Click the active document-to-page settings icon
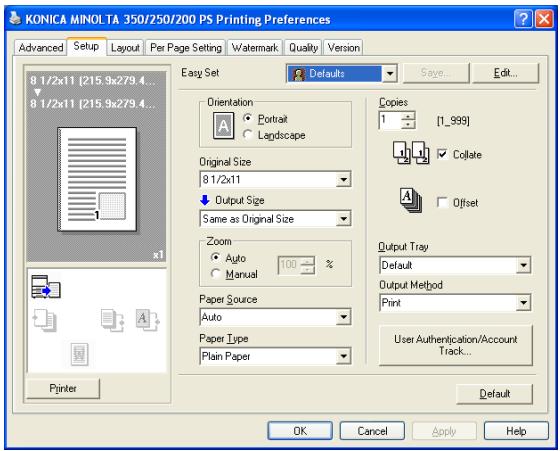Viewport: 560px width, 451px height. [x=46, y=286]
